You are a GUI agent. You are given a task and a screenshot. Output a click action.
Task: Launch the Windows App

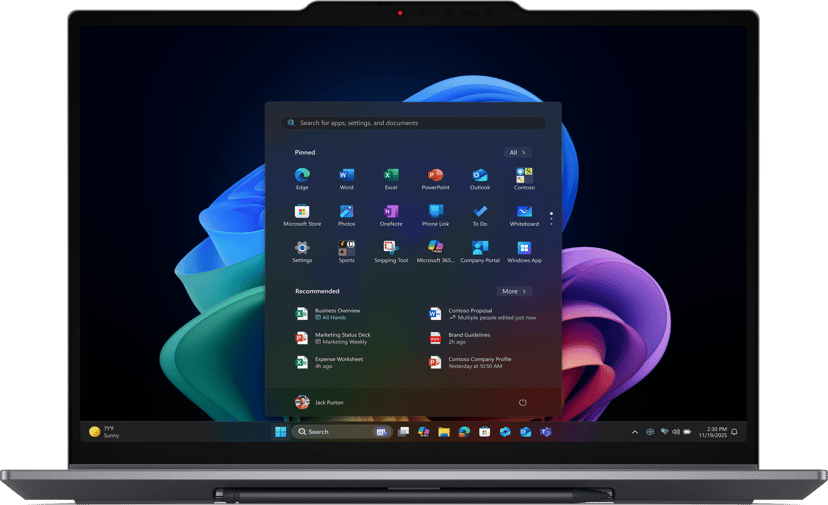[524, 251]
